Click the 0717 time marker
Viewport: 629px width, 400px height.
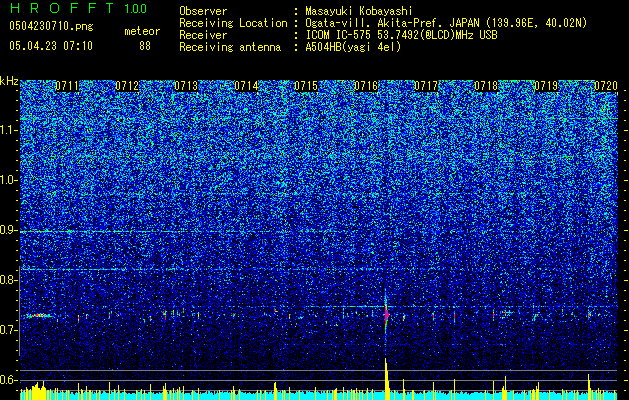pos(426,86)
